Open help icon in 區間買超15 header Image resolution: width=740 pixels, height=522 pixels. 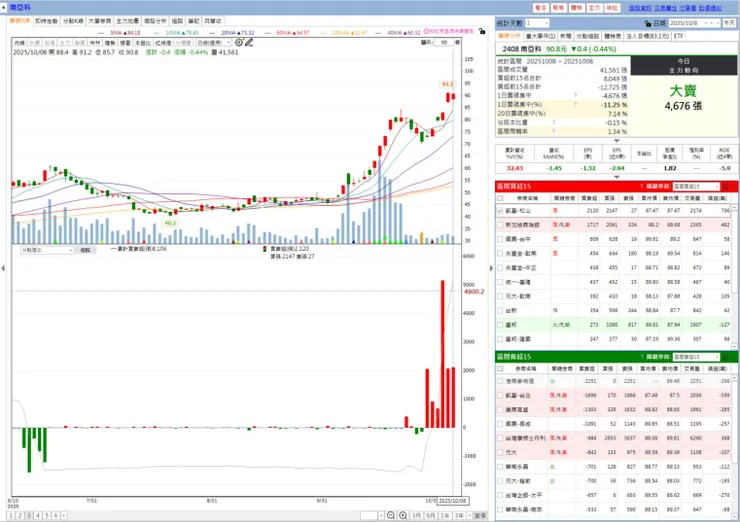[x=641, y=186]
